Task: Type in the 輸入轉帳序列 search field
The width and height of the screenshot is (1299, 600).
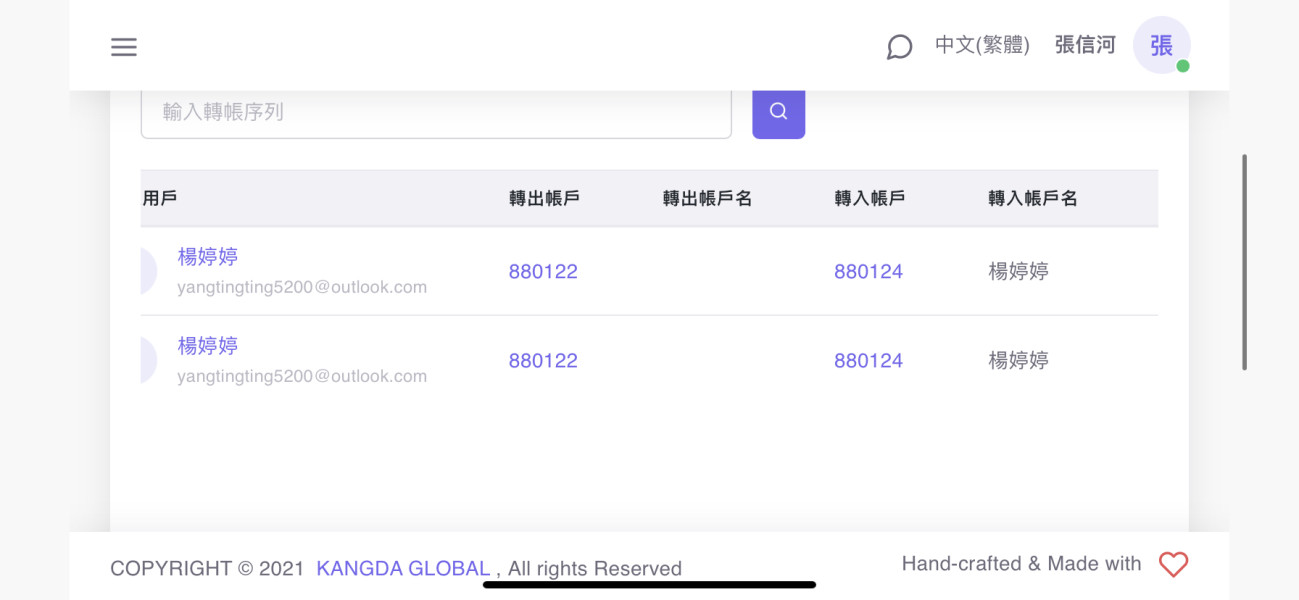Action: click(x=436, y=112)
